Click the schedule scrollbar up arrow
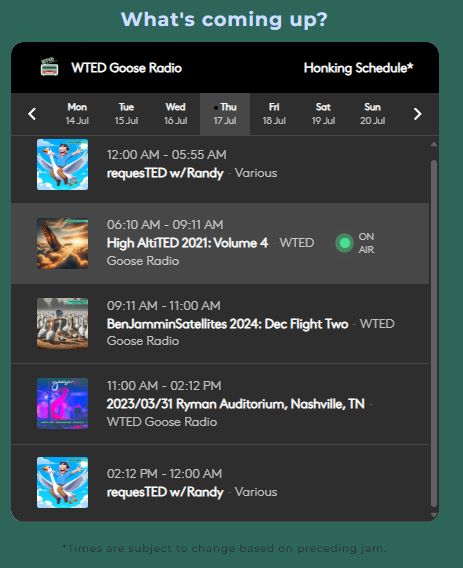The width and height of the screenshot is (463, 568). 434,145
